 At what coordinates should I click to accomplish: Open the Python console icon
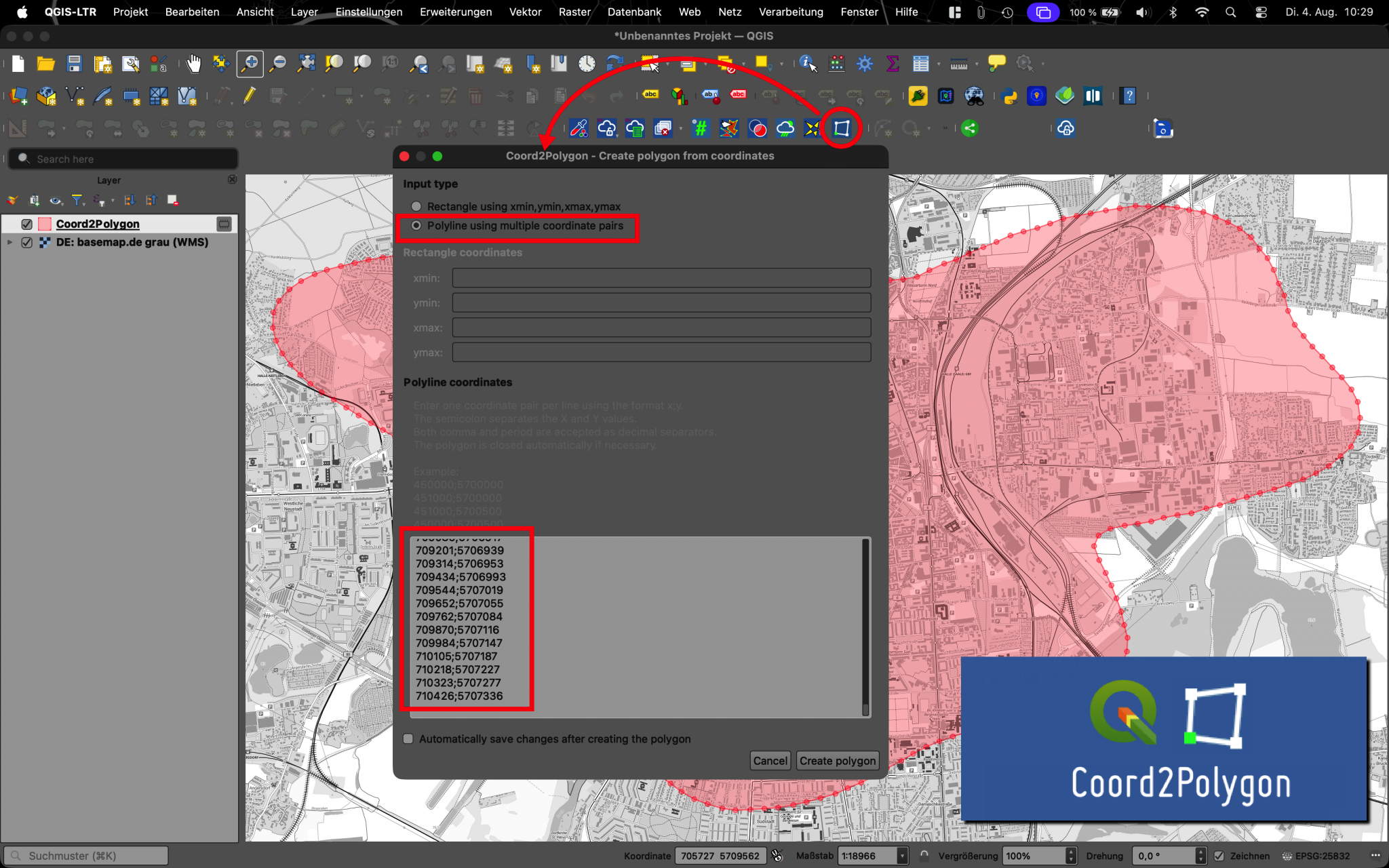click(1010, 96)
